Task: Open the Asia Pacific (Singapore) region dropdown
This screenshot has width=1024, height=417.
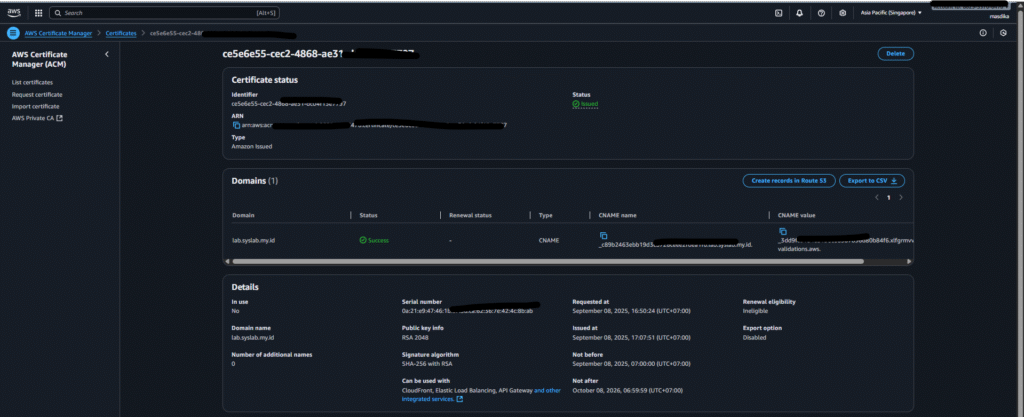Action: tap(891, 12)
